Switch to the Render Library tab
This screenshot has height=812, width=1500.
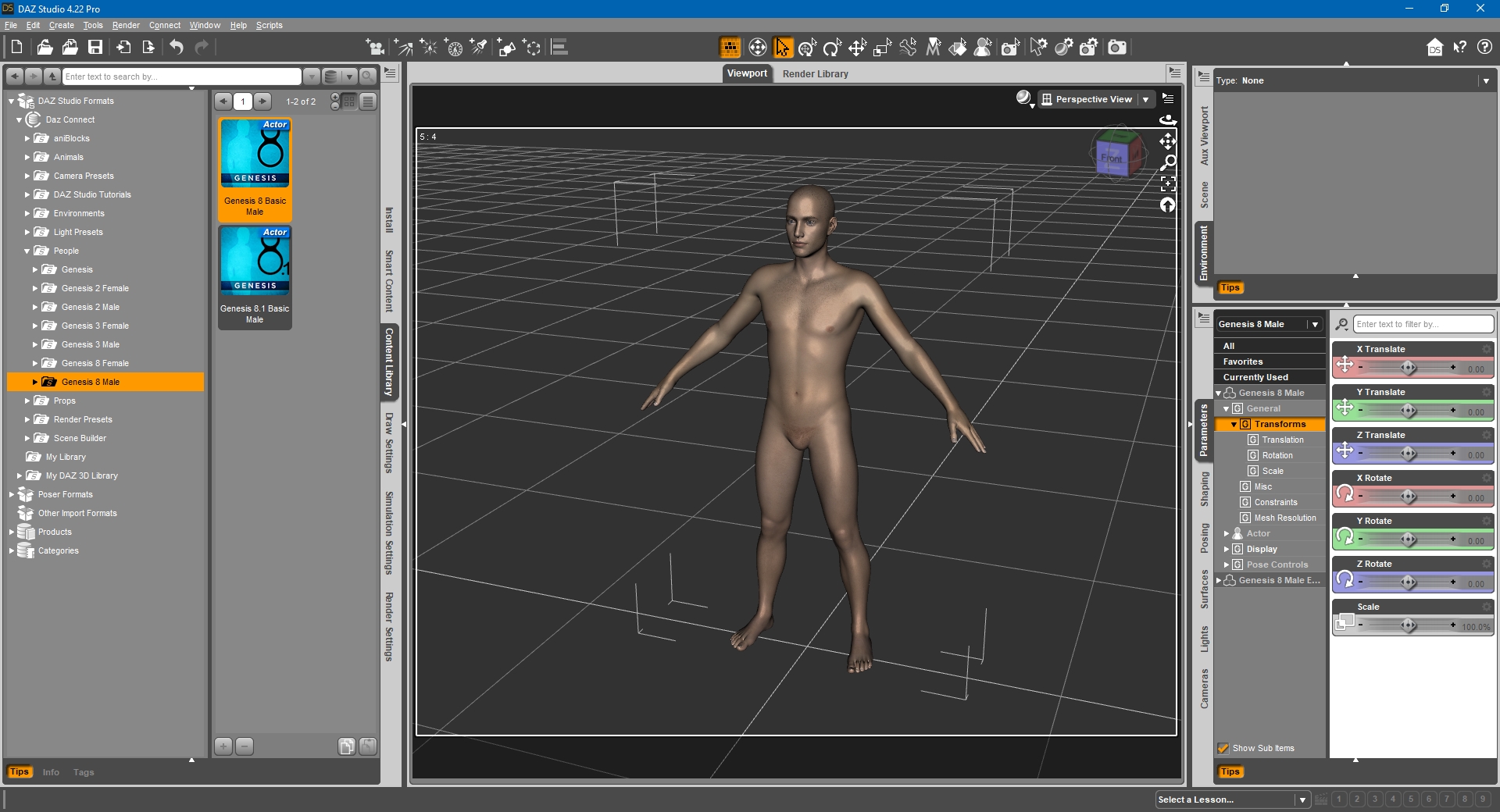[x=815, y=74]
